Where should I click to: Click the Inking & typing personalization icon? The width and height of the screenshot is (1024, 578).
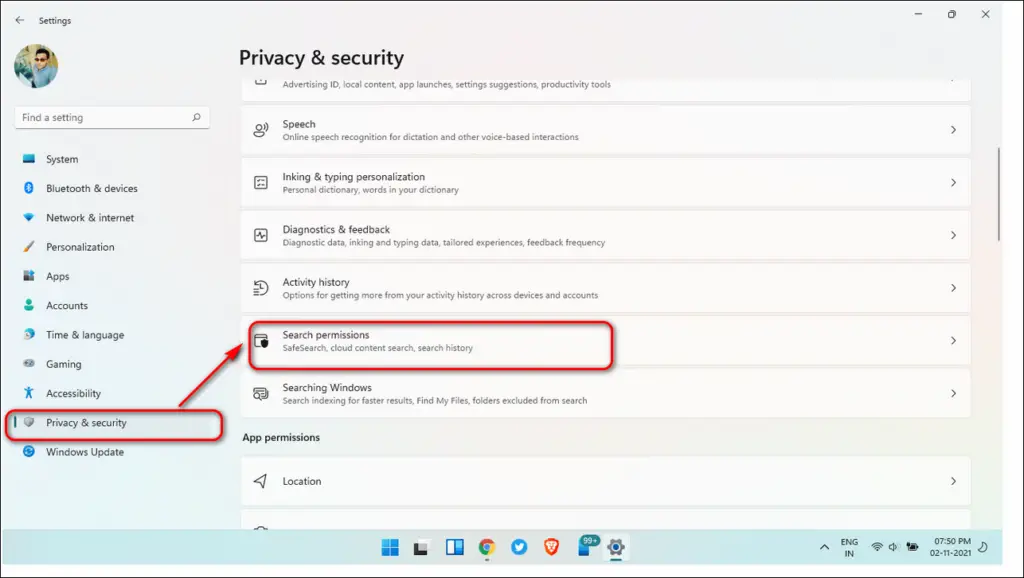261,183
